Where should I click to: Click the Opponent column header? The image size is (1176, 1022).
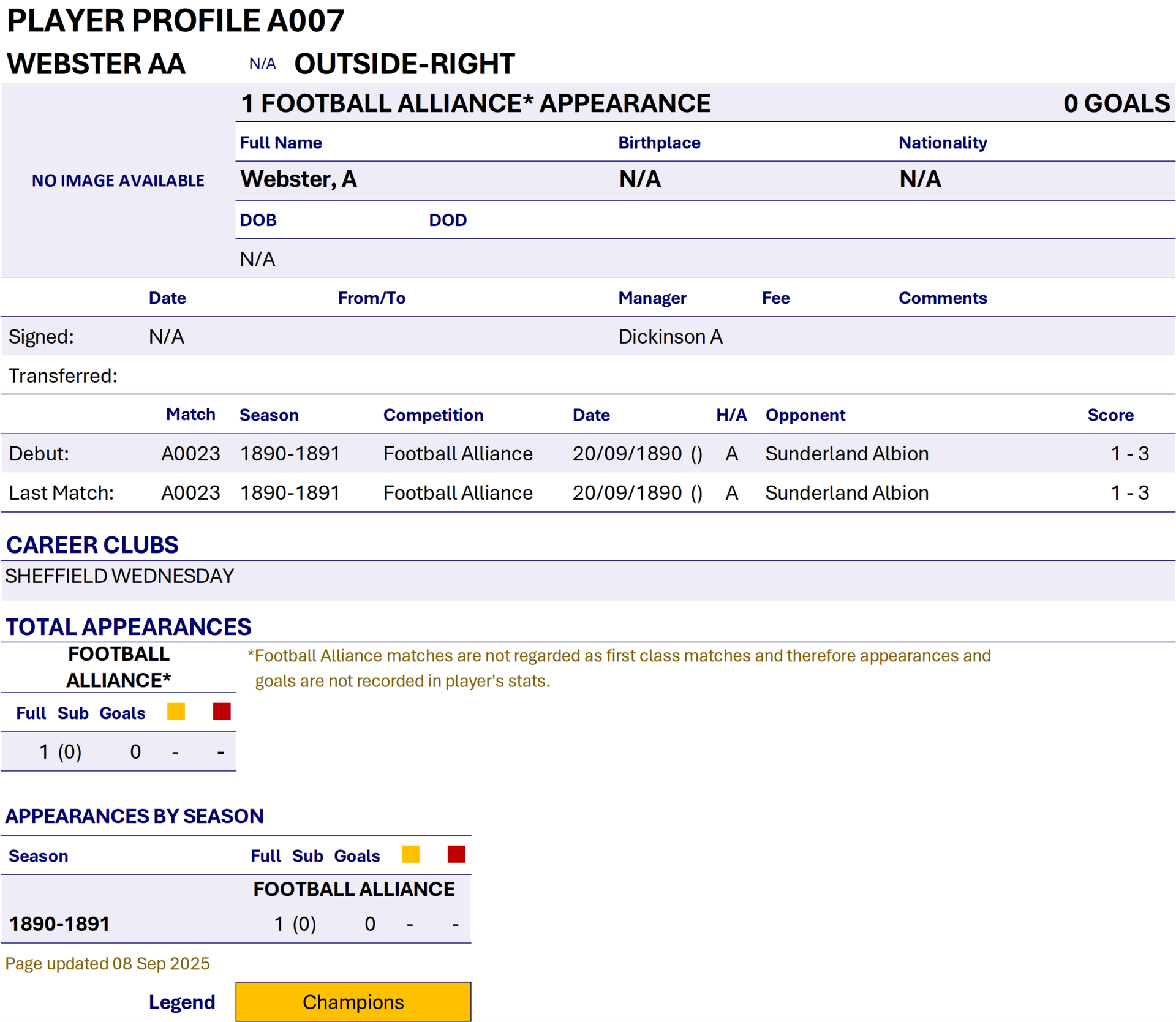(x=805, y=415)
